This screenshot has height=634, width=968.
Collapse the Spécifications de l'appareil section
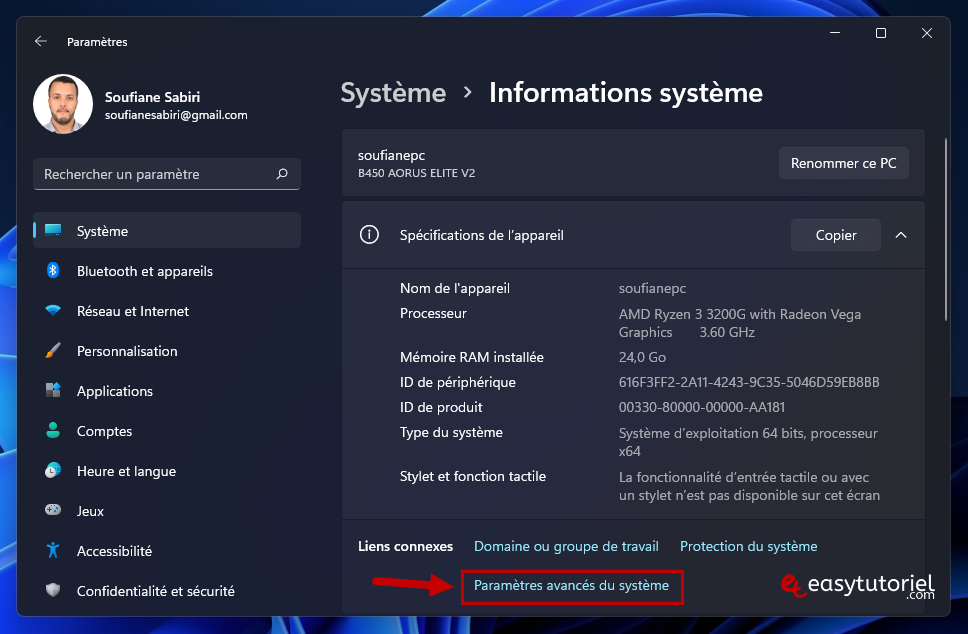(901, 235)
